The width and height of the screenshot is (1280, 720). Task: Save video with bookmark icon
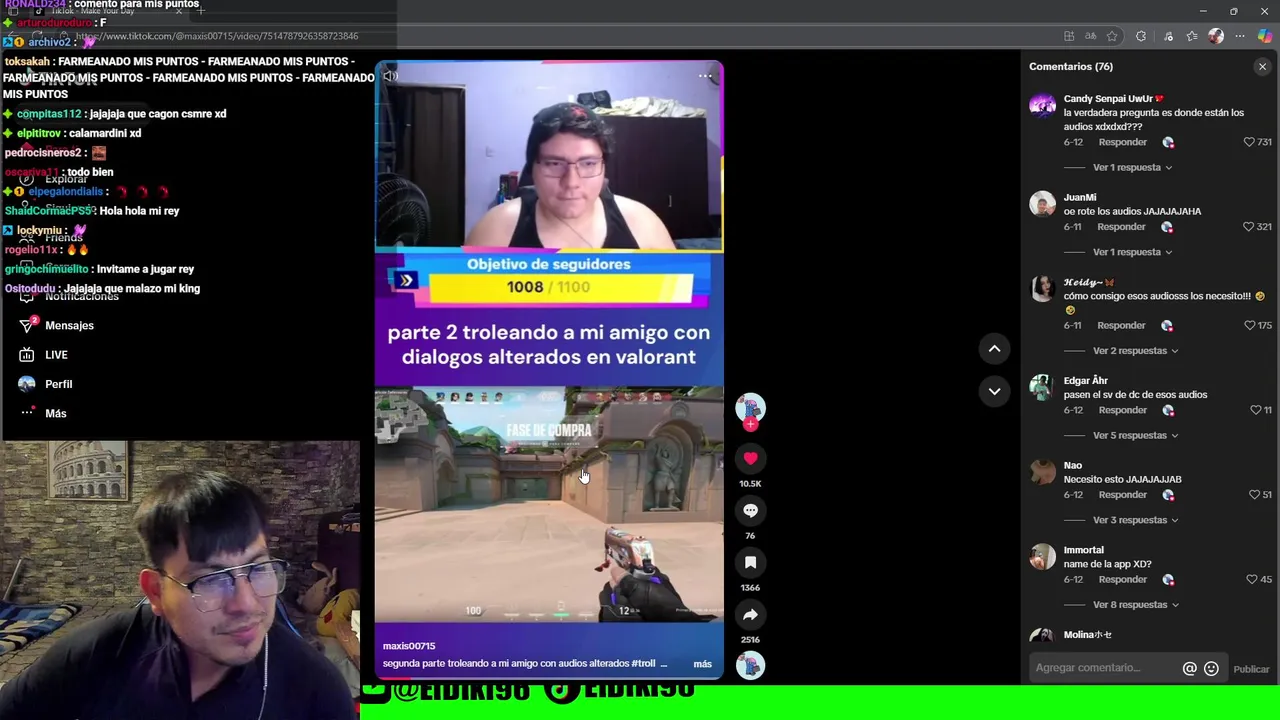coord(750,562)
